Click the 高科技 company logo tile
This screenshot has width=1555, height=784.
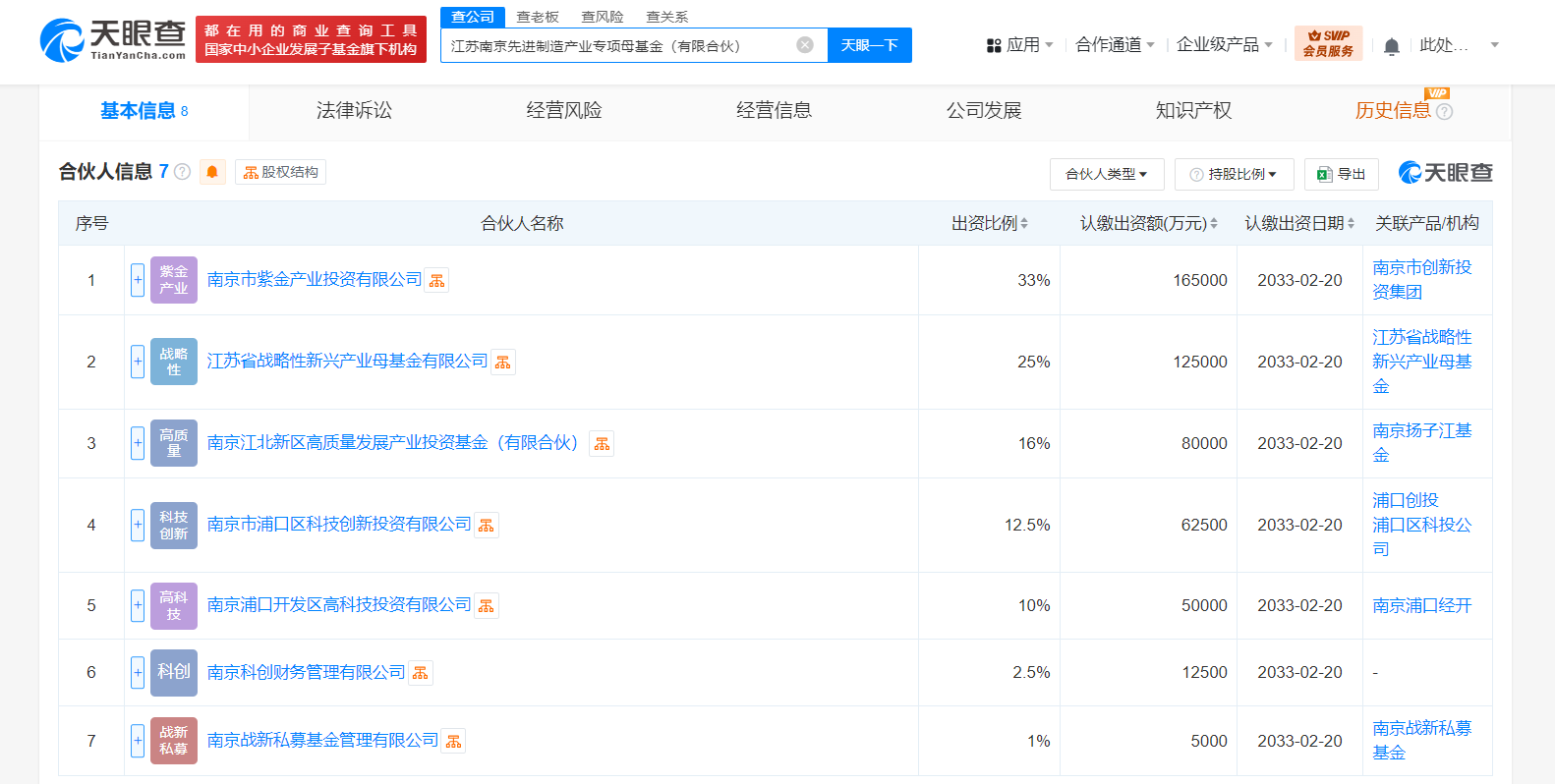174,605
